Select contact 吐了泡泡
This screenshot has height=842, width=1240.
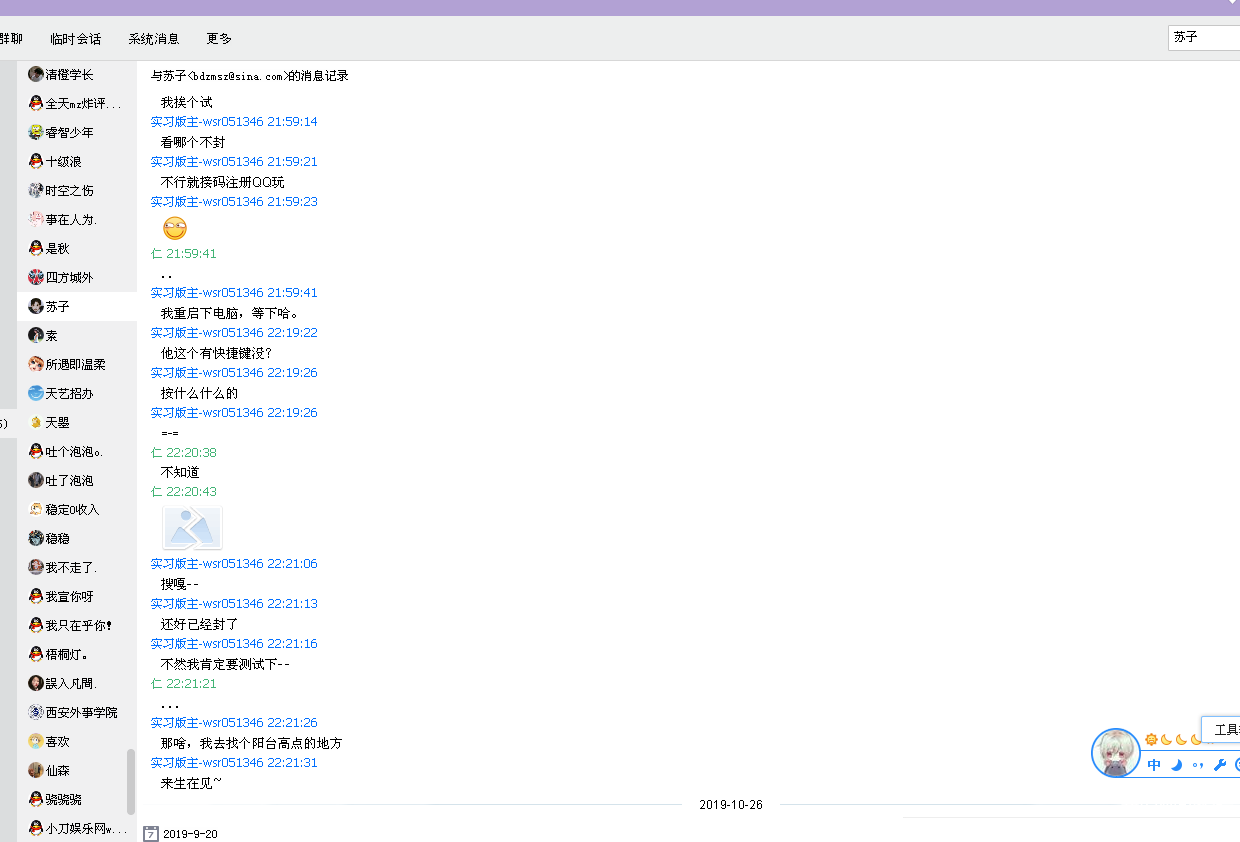tap(77, 480)
